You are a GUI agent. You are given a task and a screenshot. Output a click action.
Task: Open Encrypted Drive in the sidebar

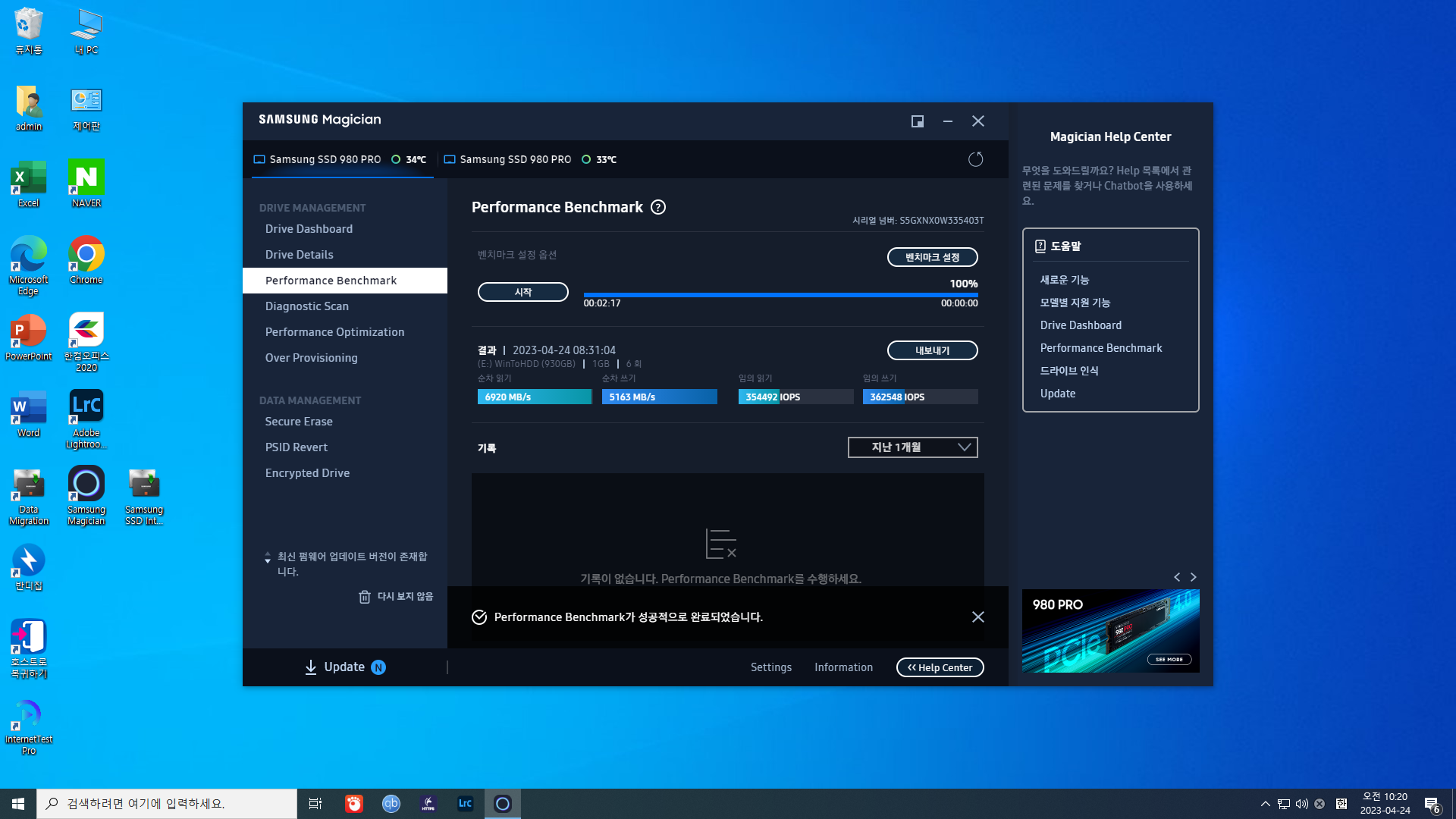[x=307, y=473]
